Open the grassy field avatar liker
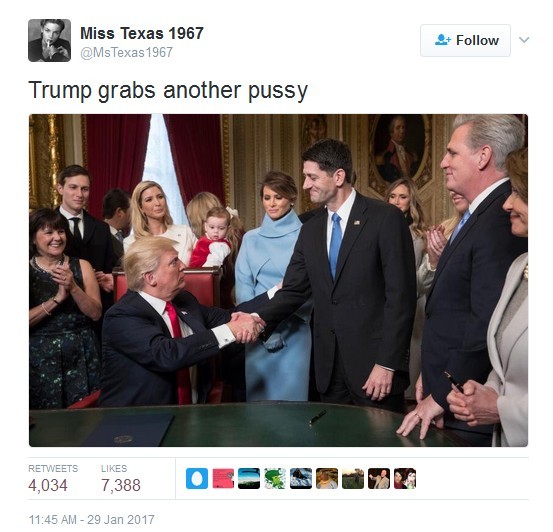Viewport: 553px width, 532px height. pyautogui.click(x=353, y=478)
